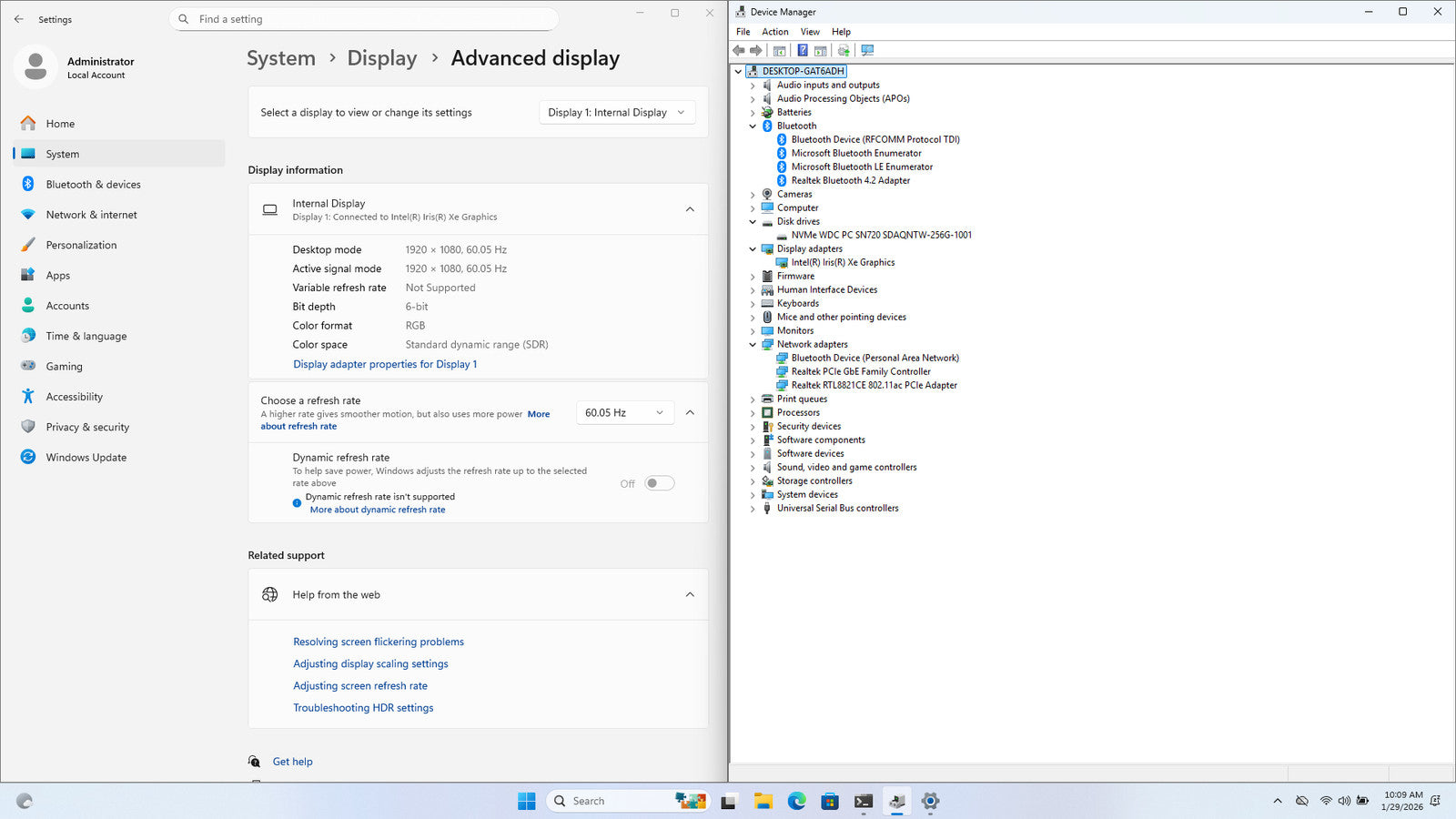Collapse the Help from the web section
1456x819 pixels.
(690, 595)
